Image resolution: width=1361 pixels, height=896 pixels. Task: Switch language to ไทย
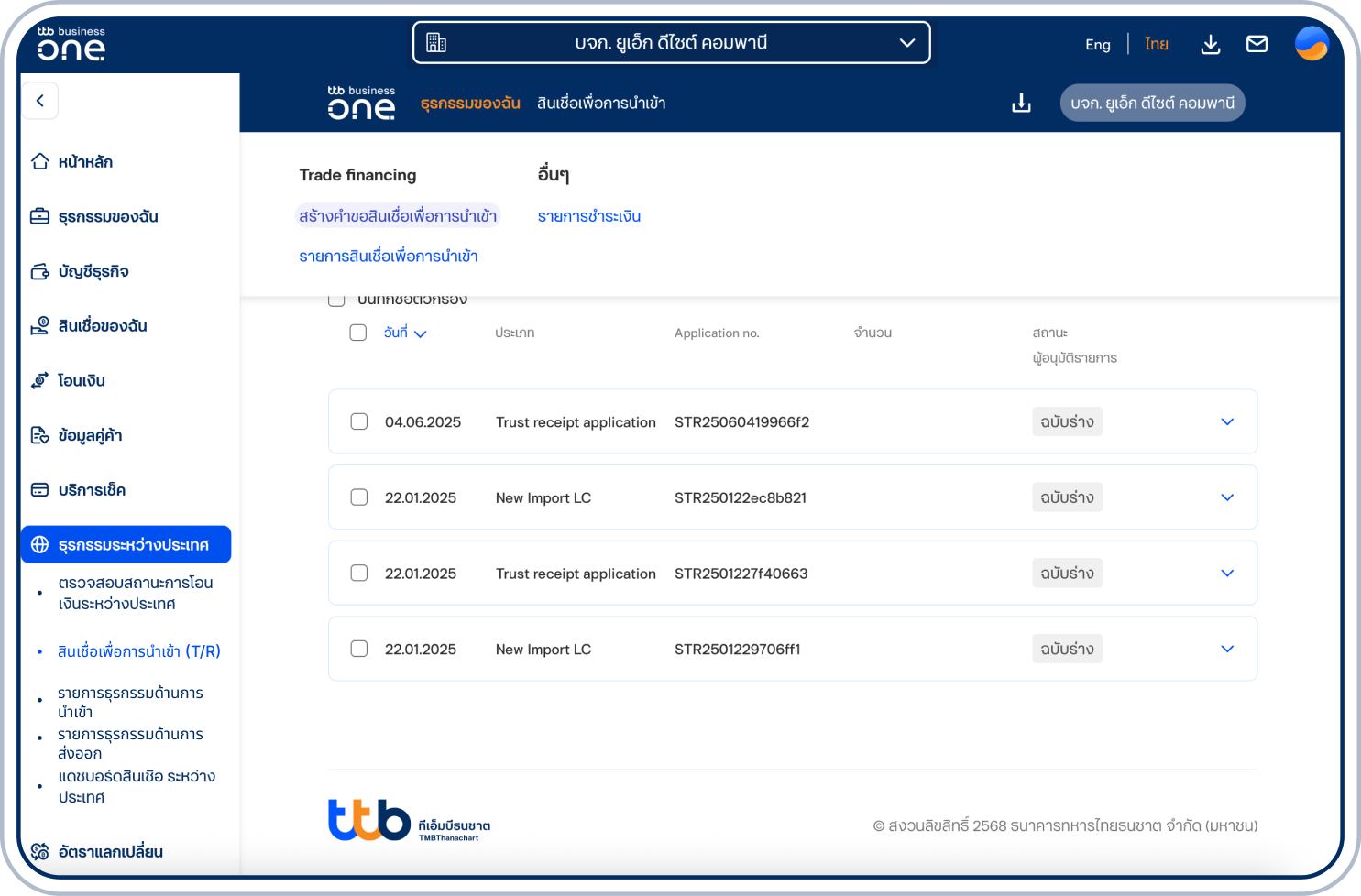(x=1157, y=44)
